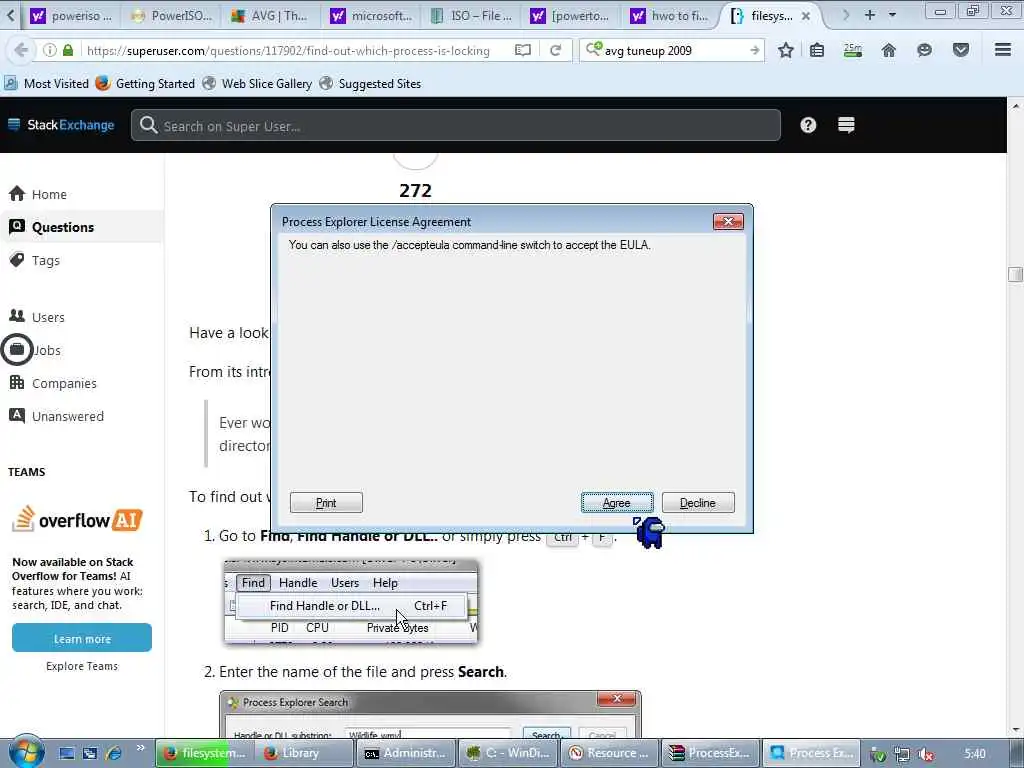The height and width of the screenshot is (768, 1024).
Task: Click the site information icon in address bar
Action: click(x=49, y=50)
